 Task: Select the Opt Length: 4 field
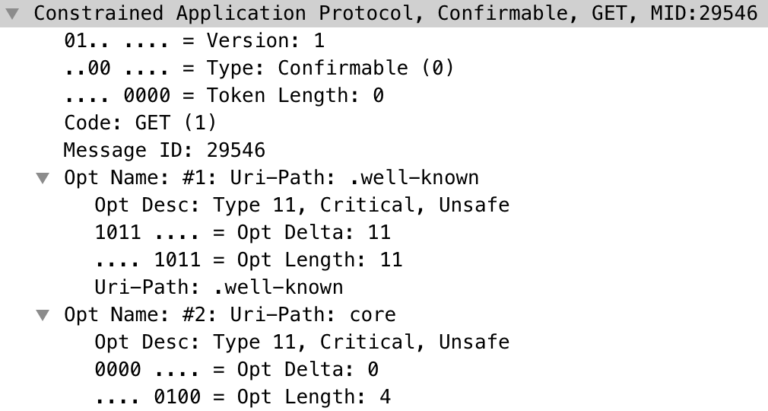pyautogui.click(x=242, y=397)
